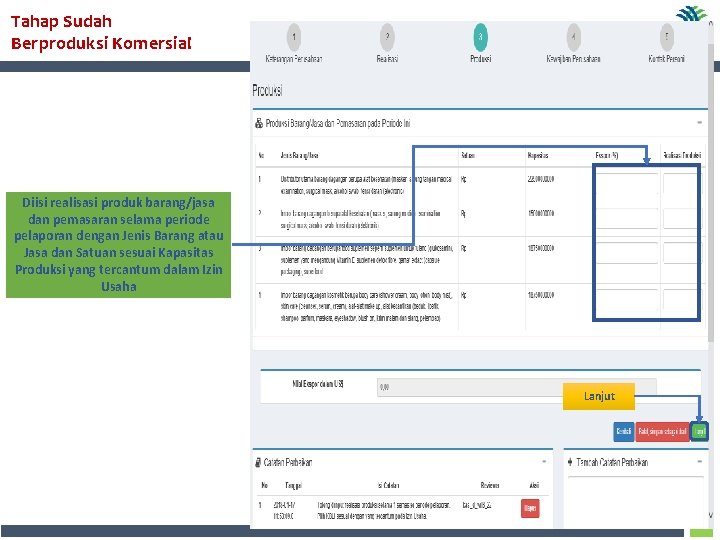Click the red Hapus button in Catatan row
The width and height of the screenshot is (720, 540).
pos(530,508)
